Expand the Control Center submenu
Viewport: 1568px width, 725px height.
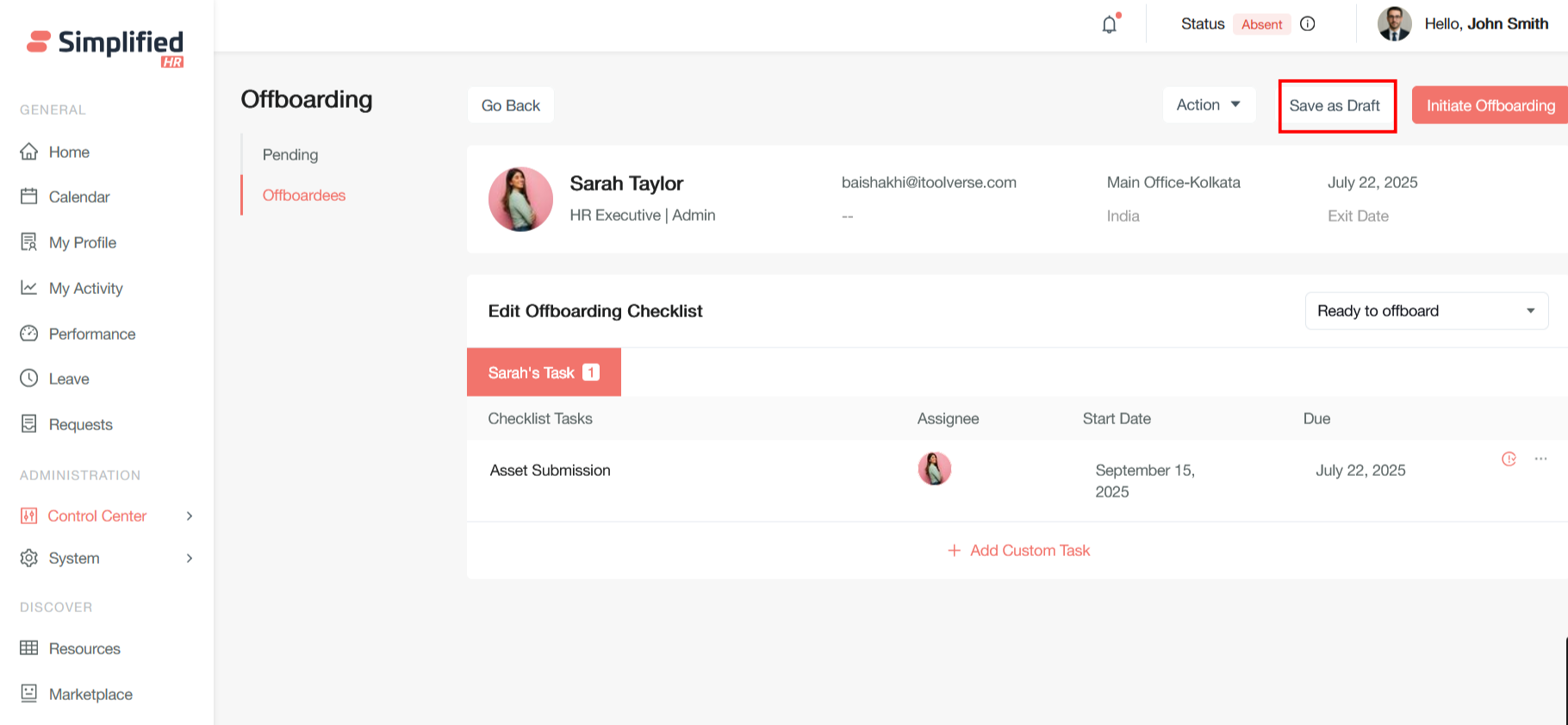pyautogui.click(x=190, y=516)
